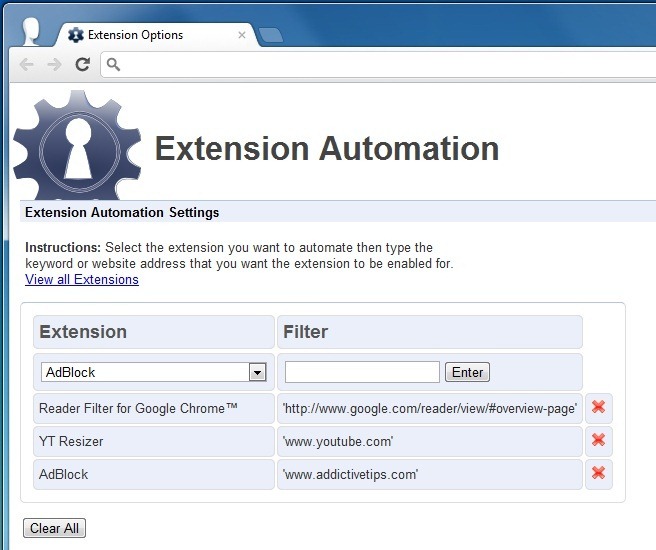Reload the page with the refresh icon

click(x=82, y=64)
